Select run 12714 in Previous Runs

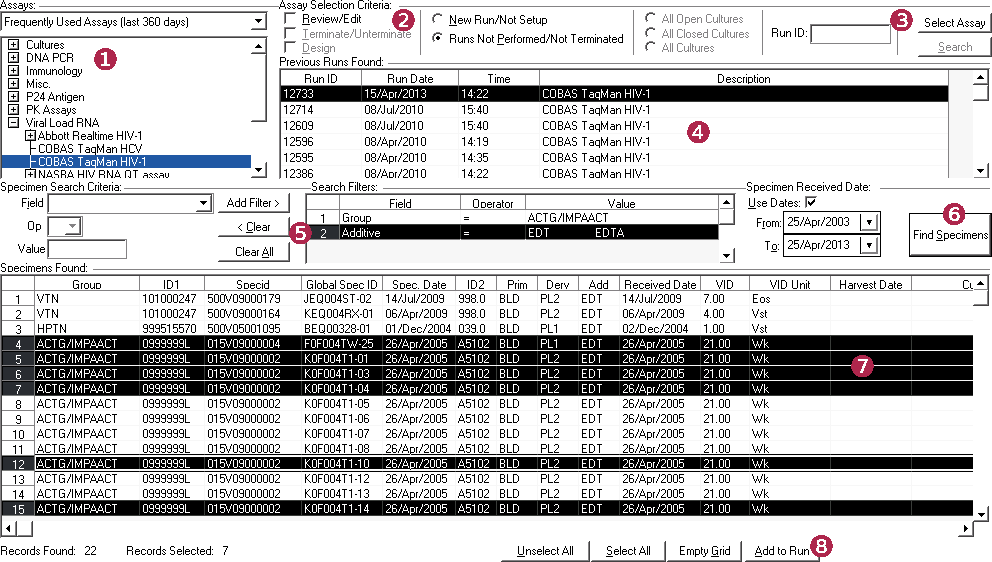coord(614,109)
